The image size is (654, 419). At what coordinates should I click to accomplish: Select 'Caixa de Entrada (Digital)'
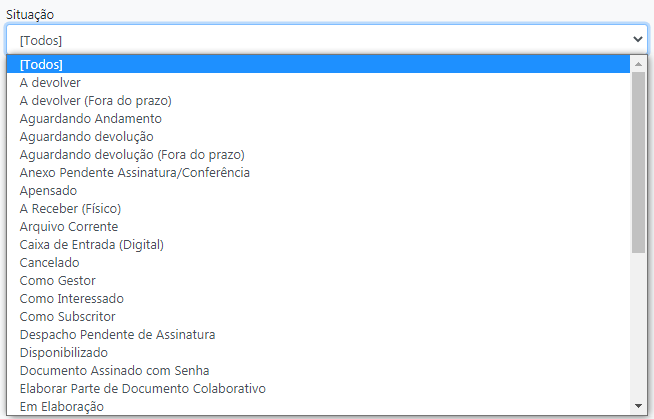[91, 245]
